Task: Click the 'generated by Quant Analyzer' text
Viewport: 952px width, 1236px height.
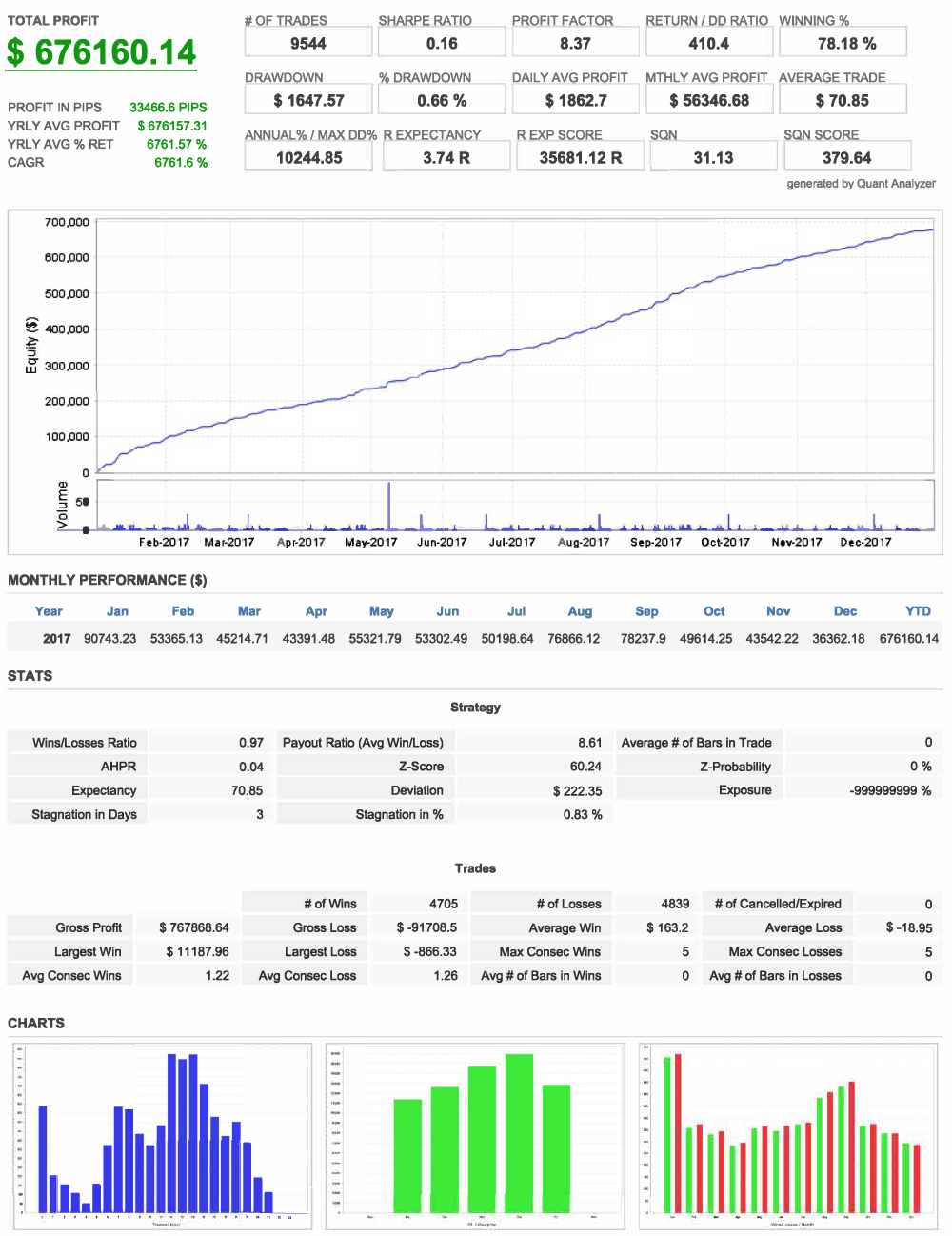Action: (x=861, y=184)
